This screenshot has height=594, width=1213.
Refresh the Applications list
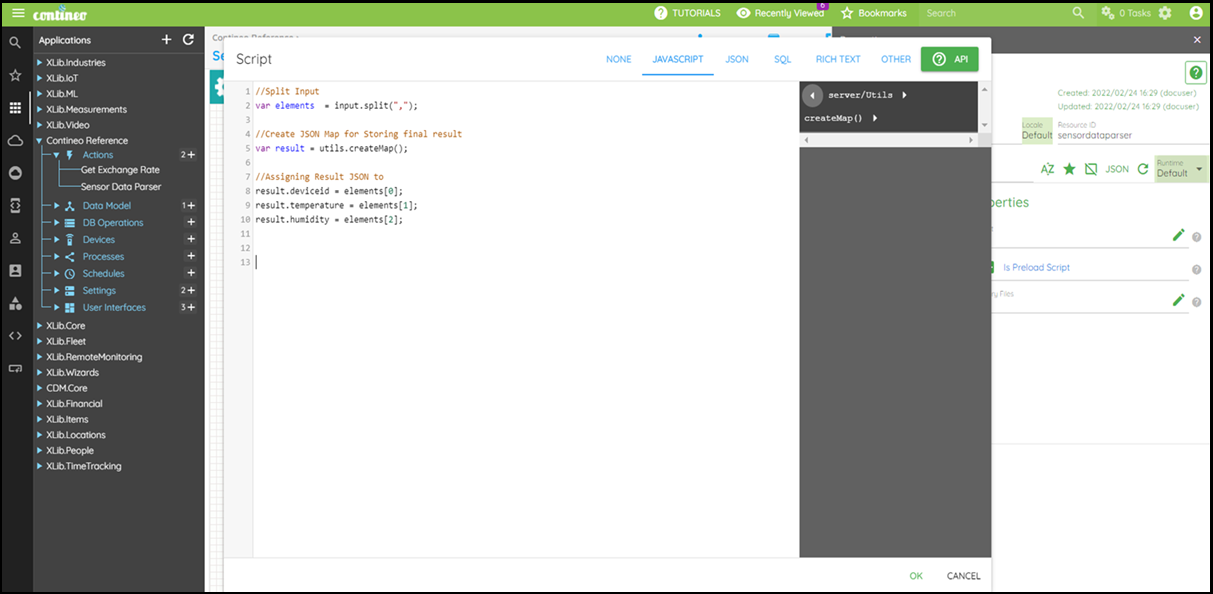point(188,40)
